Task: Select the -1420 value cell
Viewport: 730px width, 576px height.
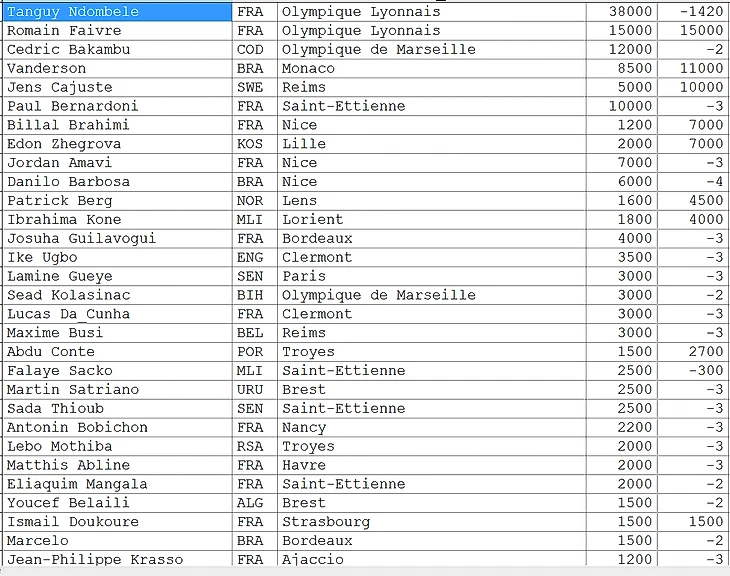Action: (x=692, y=12)
